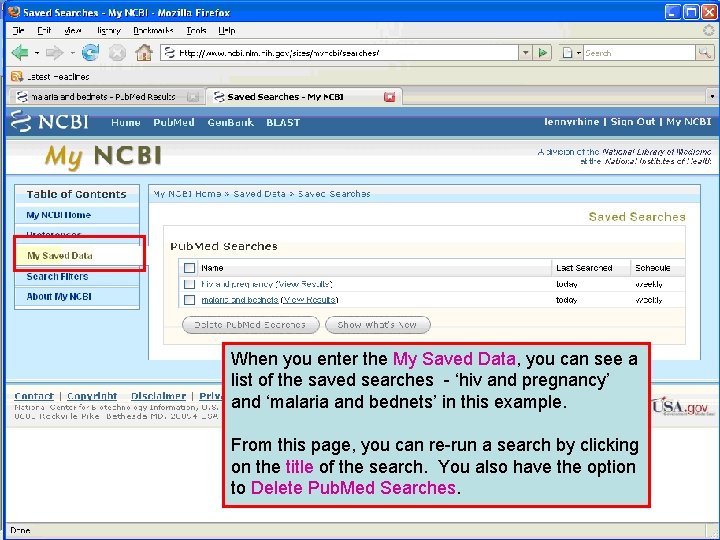Open View Results for malaria and bednets

[x=309, y=300]
